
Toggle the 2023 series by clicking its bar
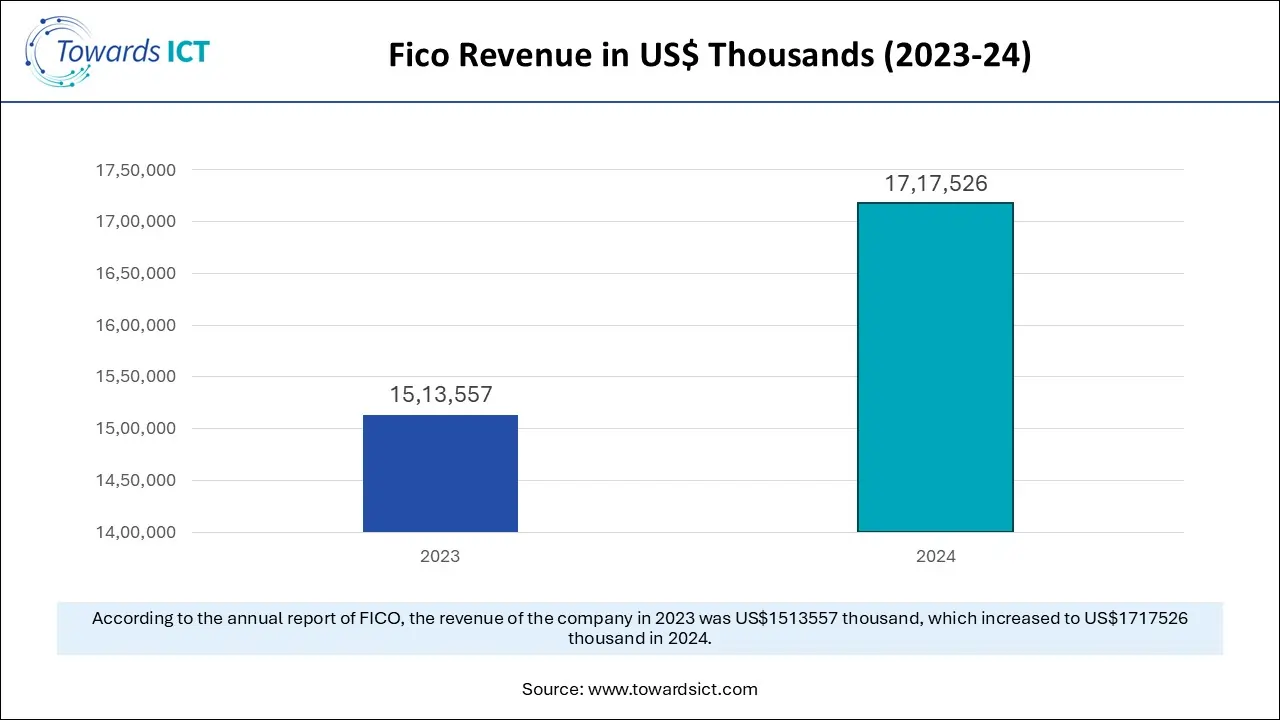(x=440, y=472)
